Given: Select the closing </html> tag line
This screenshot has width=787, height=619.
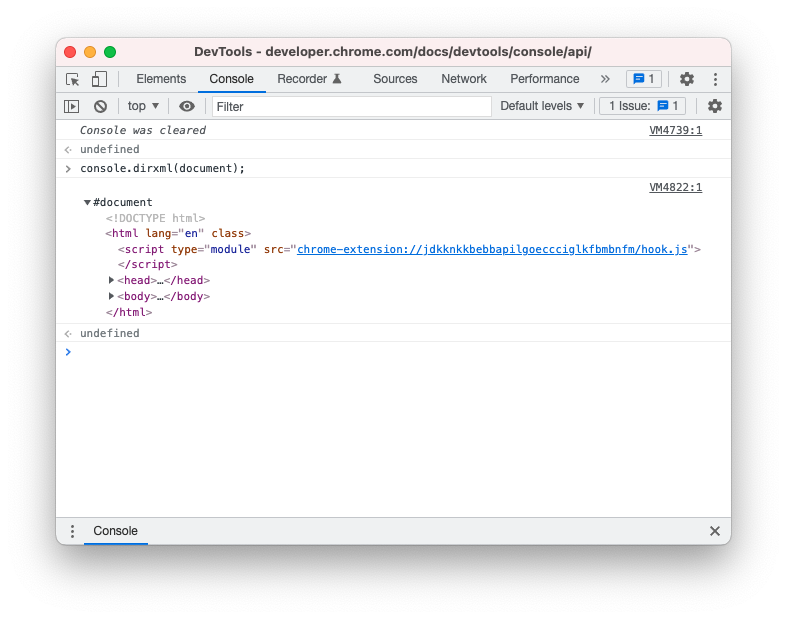Looking at the screenshot, I should coord(128,312).
